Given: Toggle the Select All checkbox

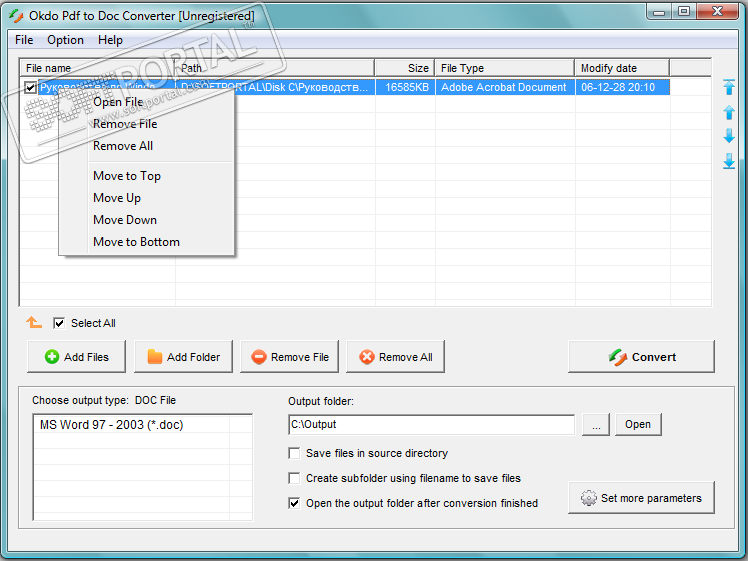Looking at the screenshot, I should point(60,323).
